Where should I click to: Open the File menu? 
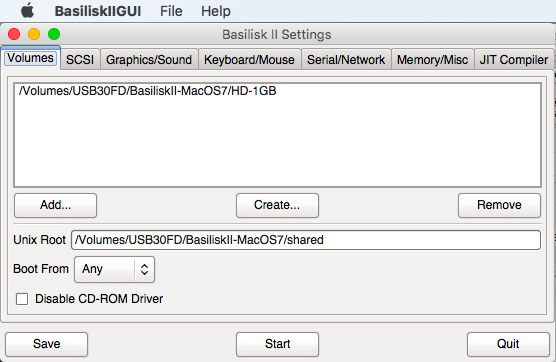171,11
